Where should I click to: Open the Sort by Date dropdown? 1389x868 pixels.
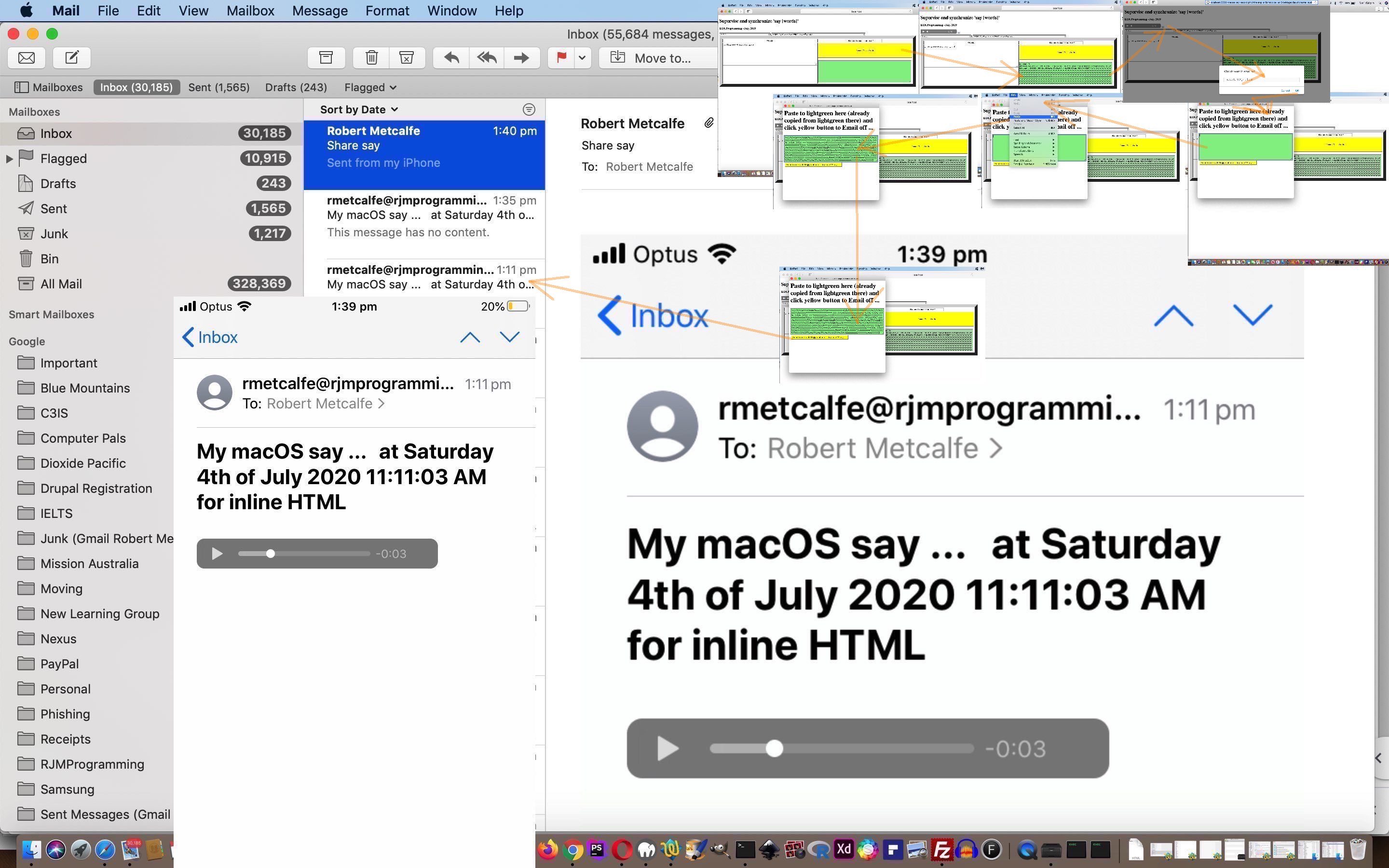[x=359, y=109]
